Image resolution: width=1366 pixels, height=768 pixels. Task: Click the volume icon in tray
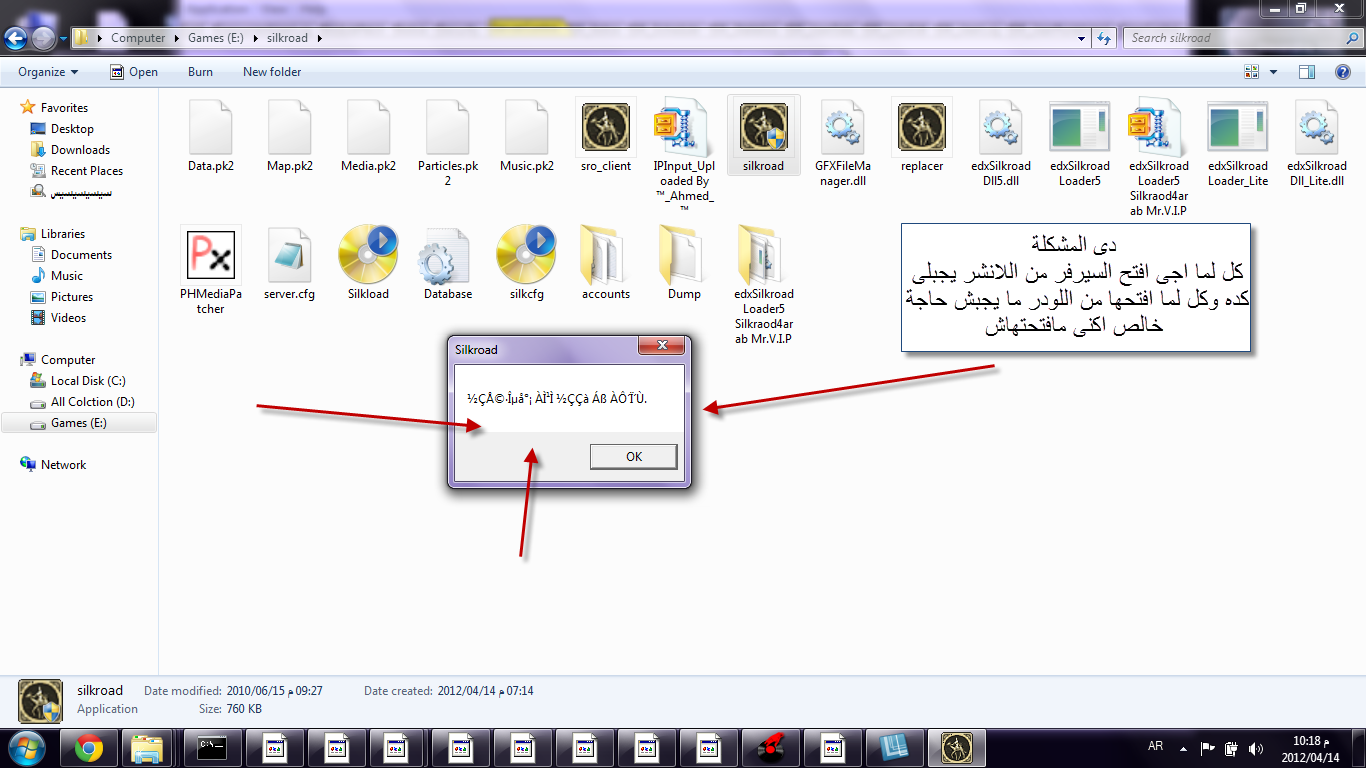point(1254,747)
